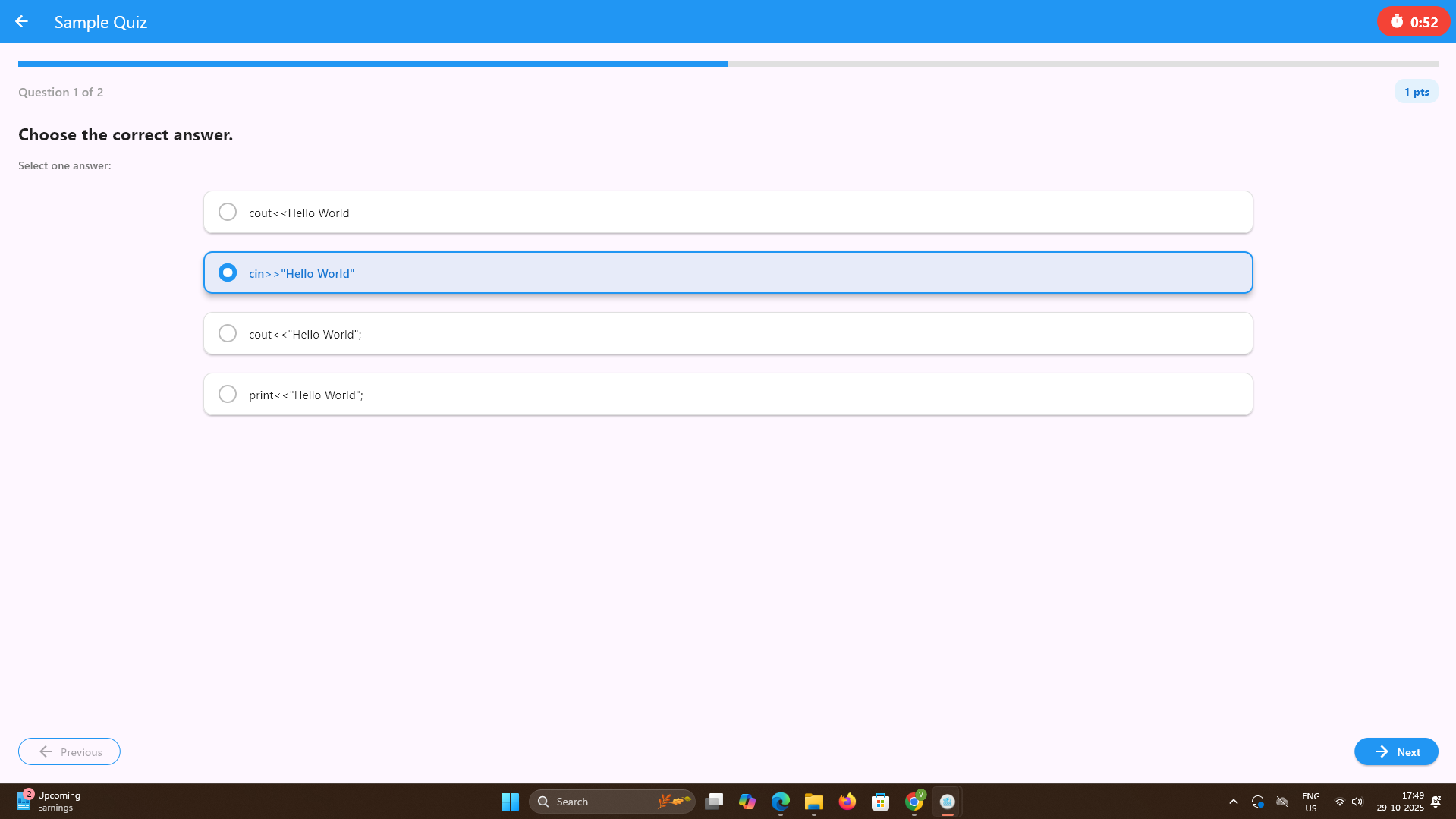Open Microsoft Store from the taskbar
The image size is (1456, 819).
(x=881, y=802)
